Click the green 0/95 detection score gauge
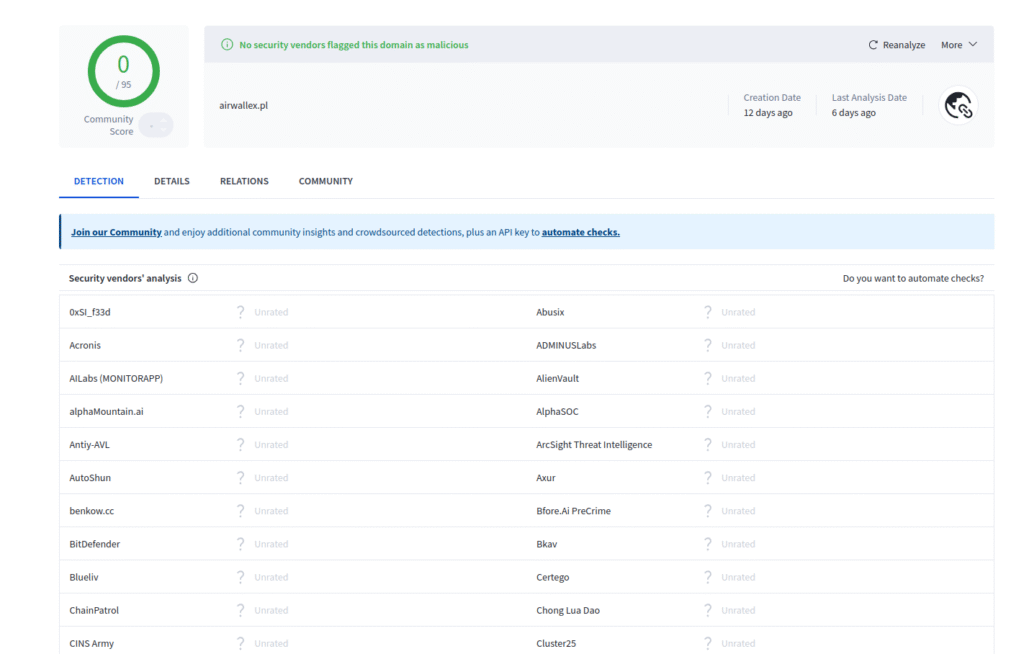This screenshot has height=654, width=1024. 122,70
